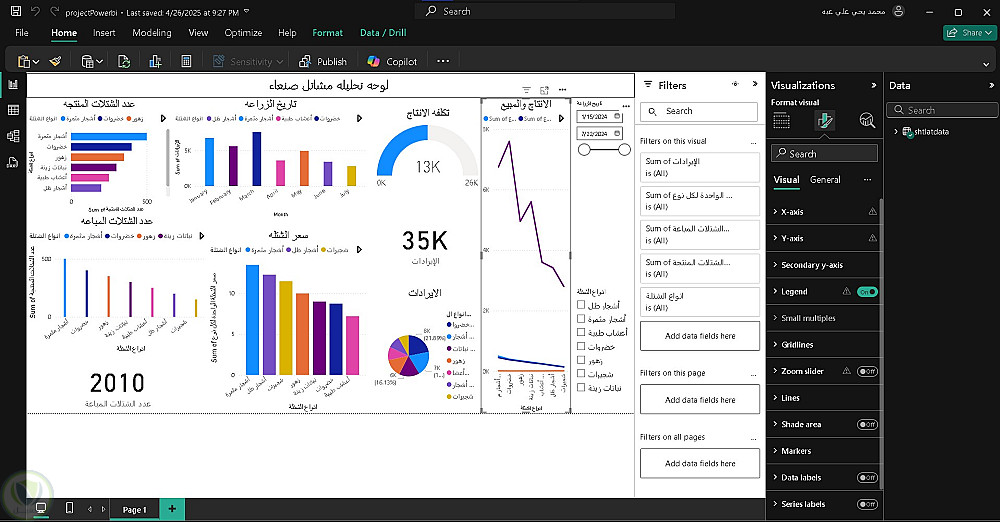Screen dimensions: 1000x522
Task: Open the file title dropdown arrow
Action: pos(247,12)
